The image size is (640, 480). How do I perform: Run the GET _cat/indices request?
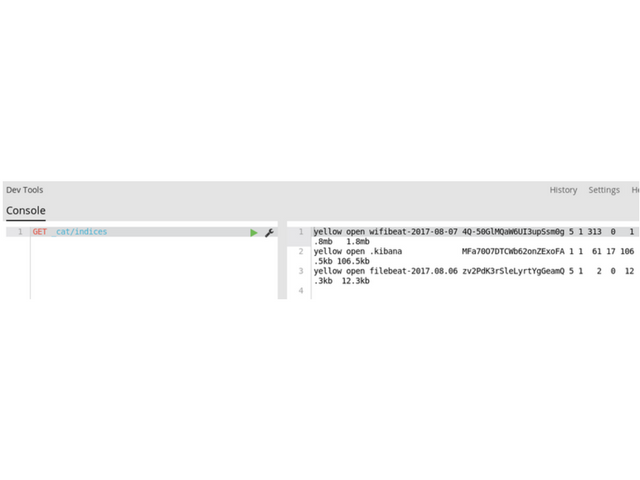pyautogui.click(x=254, y=233)
